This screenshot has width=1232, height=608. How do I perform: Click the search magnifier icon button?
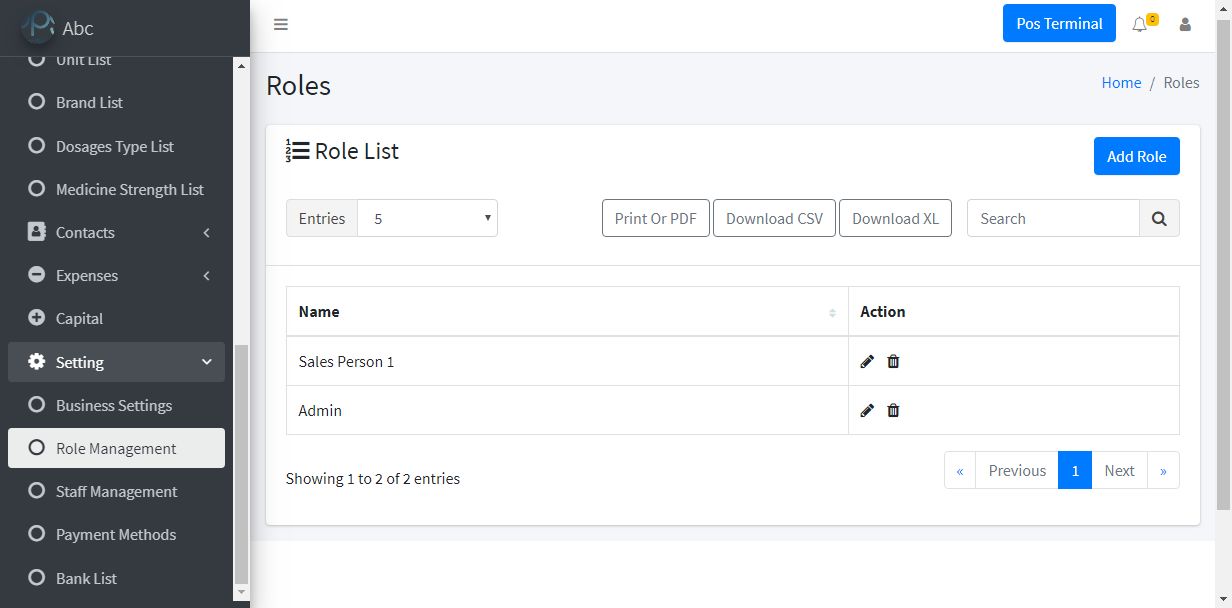(1159, 219)
